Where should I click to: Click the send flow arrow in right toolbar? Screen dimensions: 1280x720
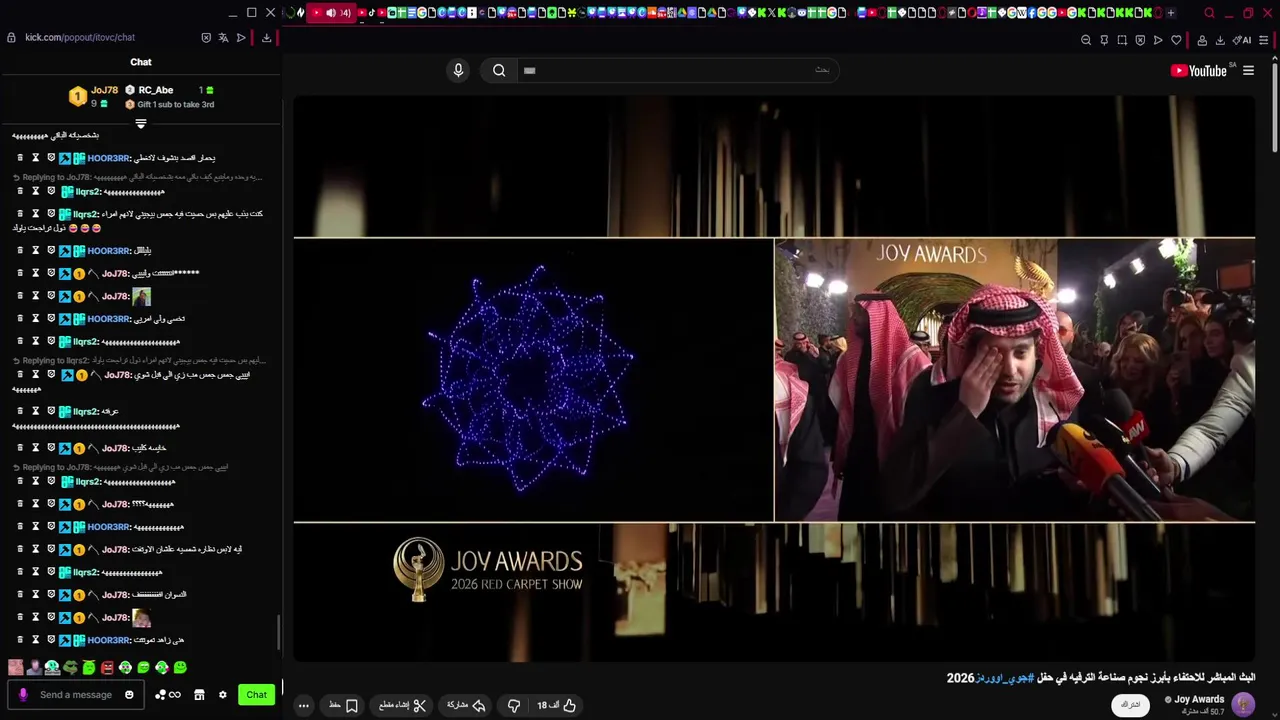1158,40
